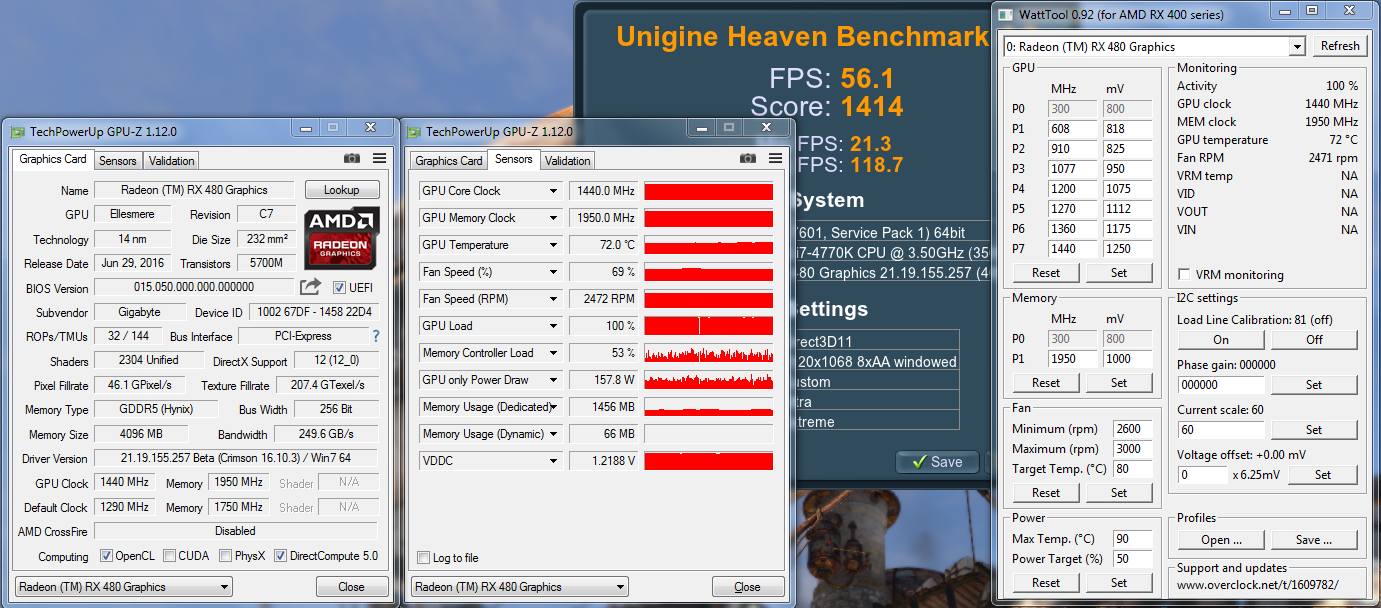Click WattTool title bar app icon
Screen dimensions: 1381x608
[1006, 14]
